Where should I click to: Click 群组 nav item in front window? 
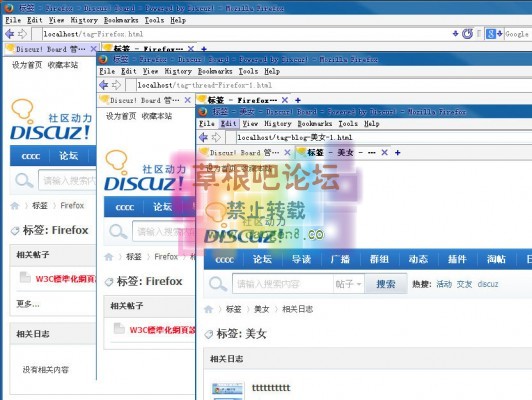point(379,259)
